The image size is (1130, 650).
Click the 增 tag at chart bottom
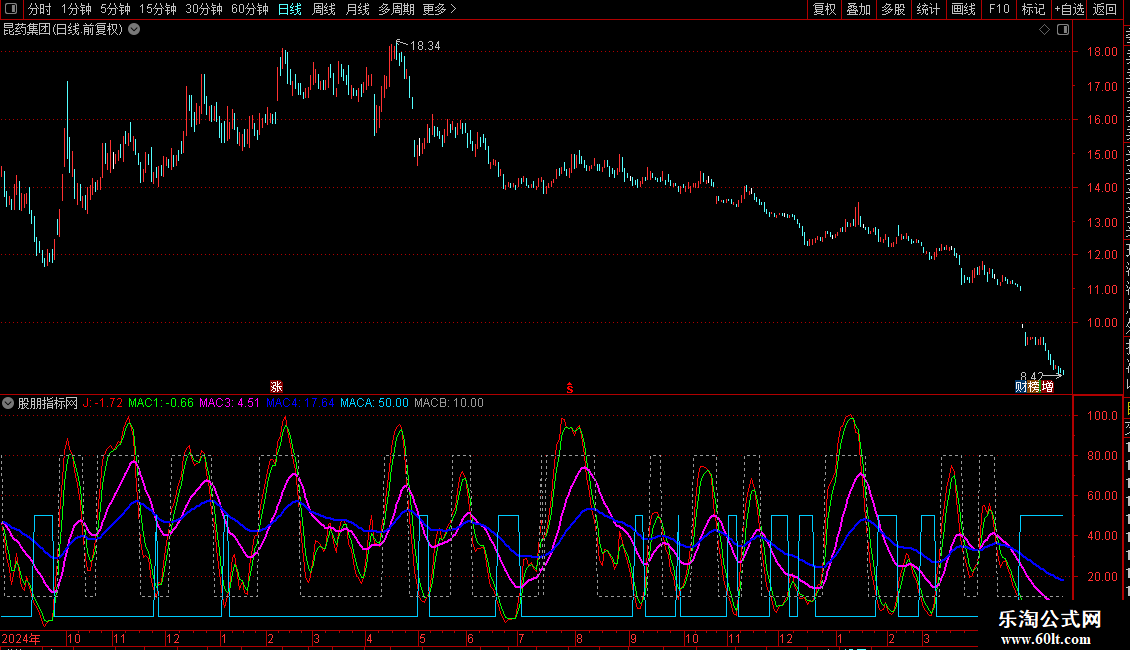(1047, 387)
